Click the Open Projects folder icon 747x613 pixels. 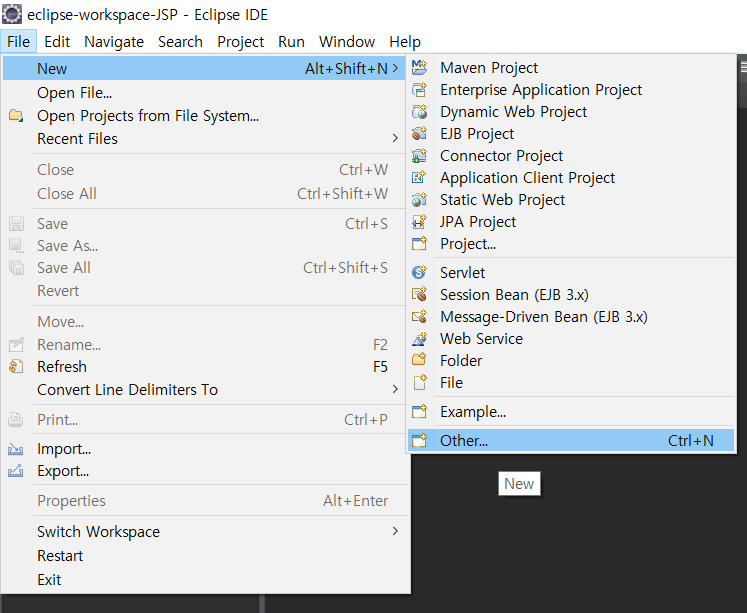16,116
